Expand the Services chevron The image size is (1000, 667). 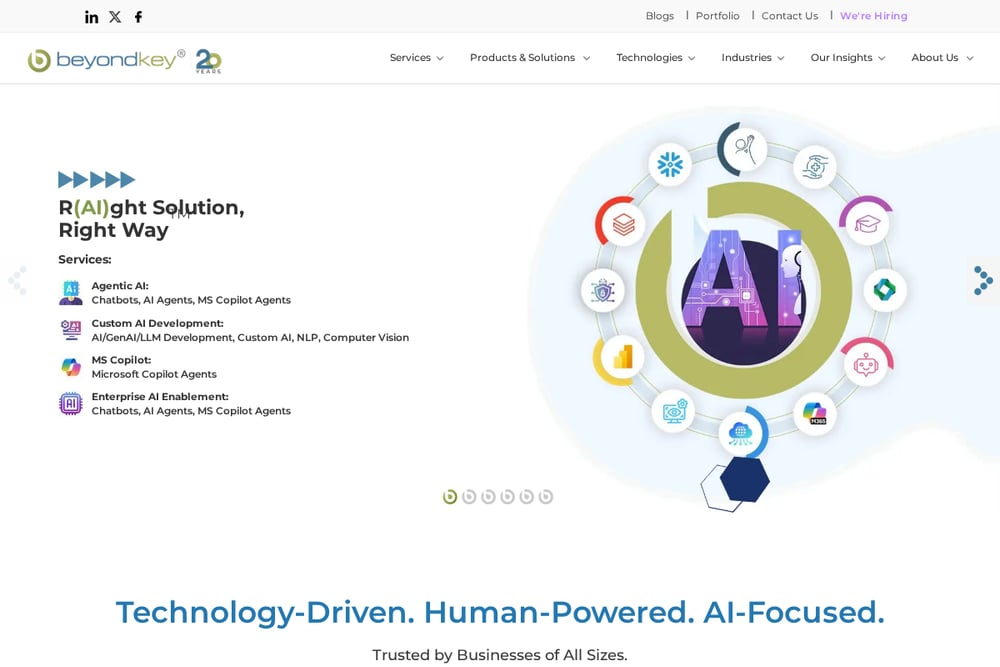click(x=440, y=58)
